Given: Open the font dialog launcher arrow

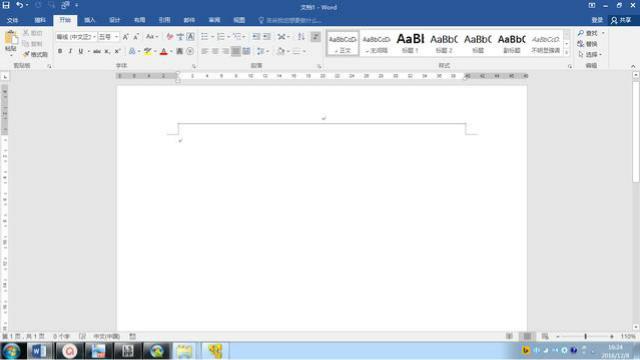Looking at the screenshot, I should [194, 66].
